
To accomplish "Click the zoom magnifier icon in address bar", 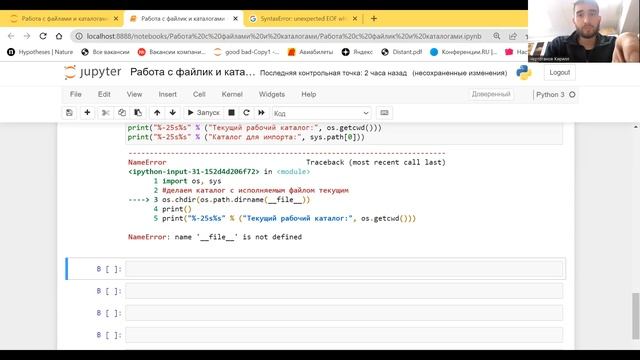I will click(496, 36).
